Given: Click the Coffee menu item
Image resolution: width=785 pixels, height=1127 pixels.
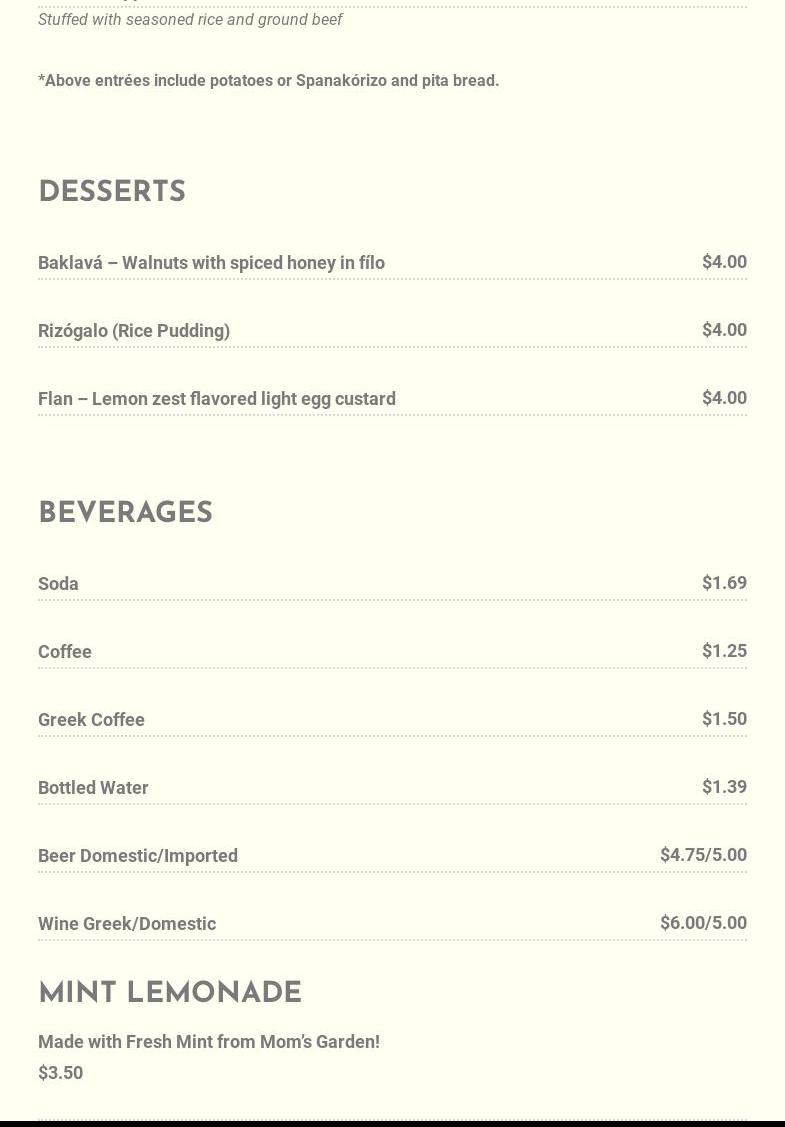Looking at the screenshot, I should click(65, 651).
